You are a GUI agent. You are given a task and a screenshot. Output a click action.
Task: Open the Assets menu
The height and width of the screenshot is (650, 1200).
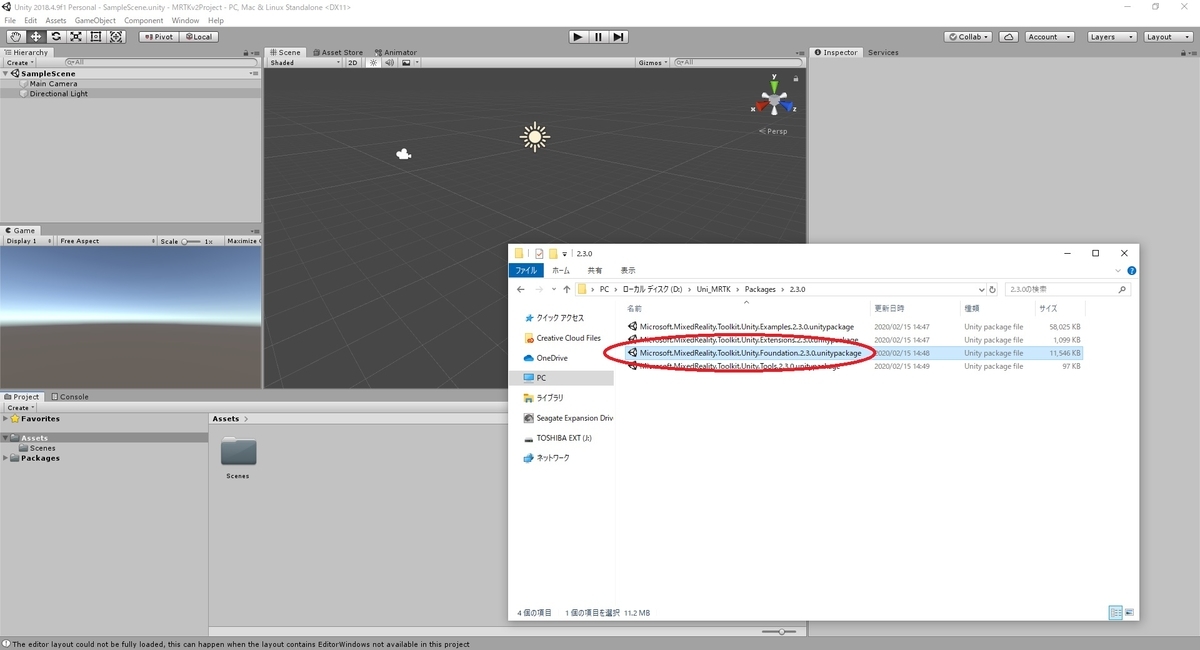[x=56, y=20]
